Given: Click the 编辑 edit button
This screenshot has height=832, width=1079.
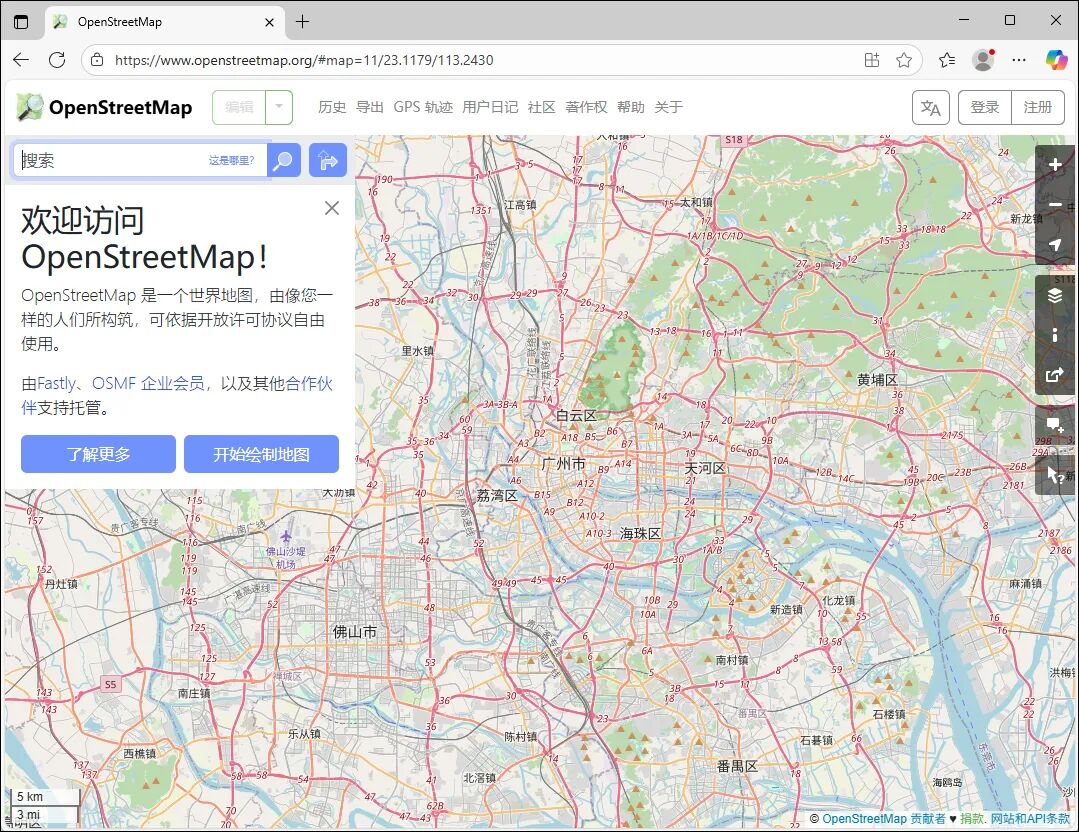Looking at the screenshot, I should [x=239, y=107].
